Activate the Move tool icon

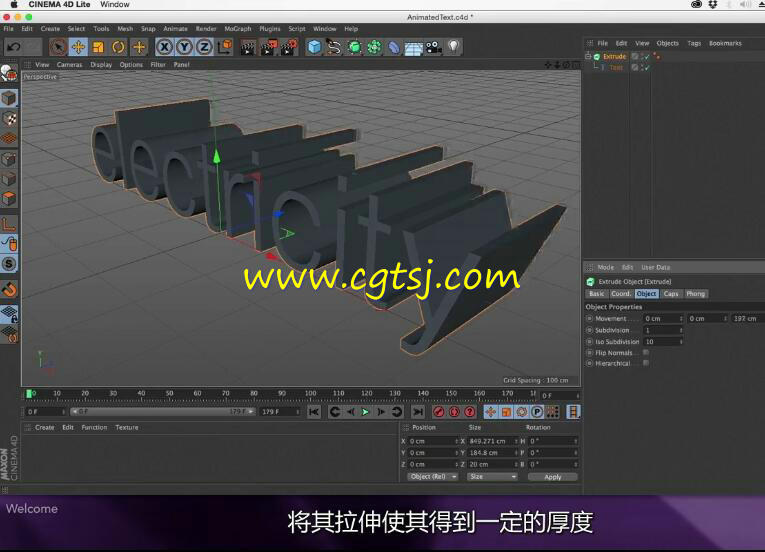point(78,47)
